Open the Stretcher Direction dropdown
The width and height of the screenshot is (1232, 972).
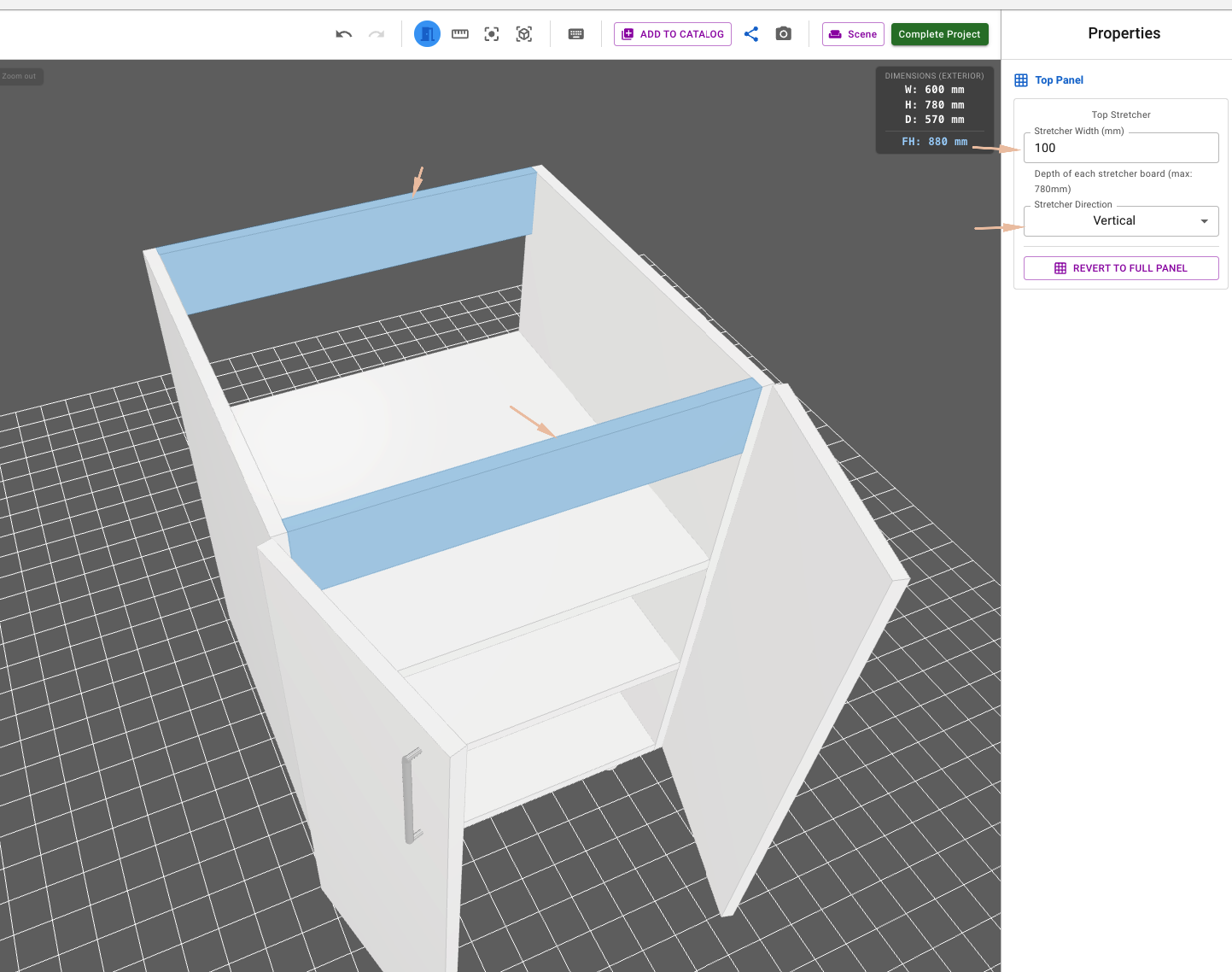click(x=1121, y=221)
